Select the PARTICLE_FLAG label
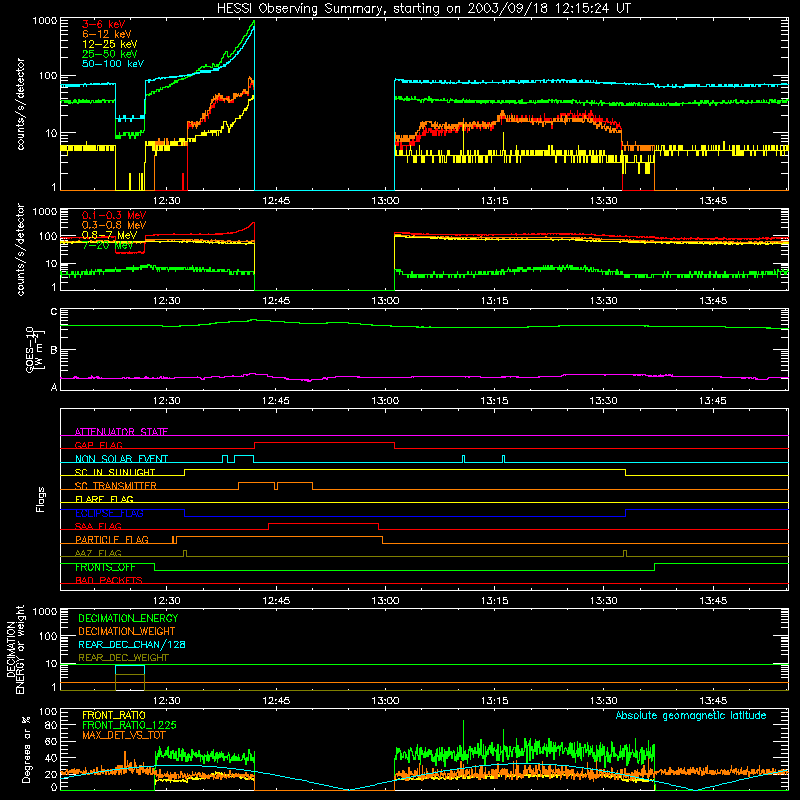800x800 pixels. [x=112, y=540]
